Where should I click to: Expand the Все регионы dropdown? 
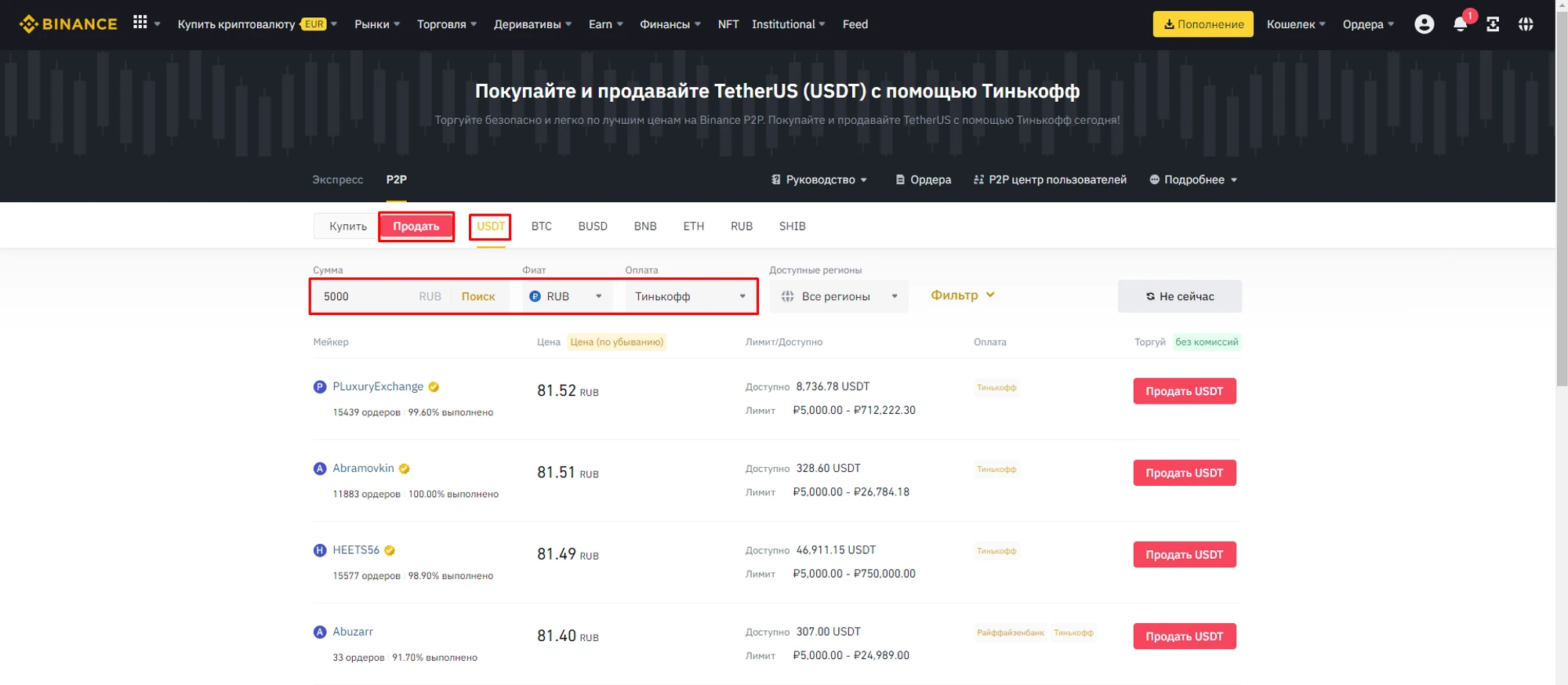tap(838, 296)
